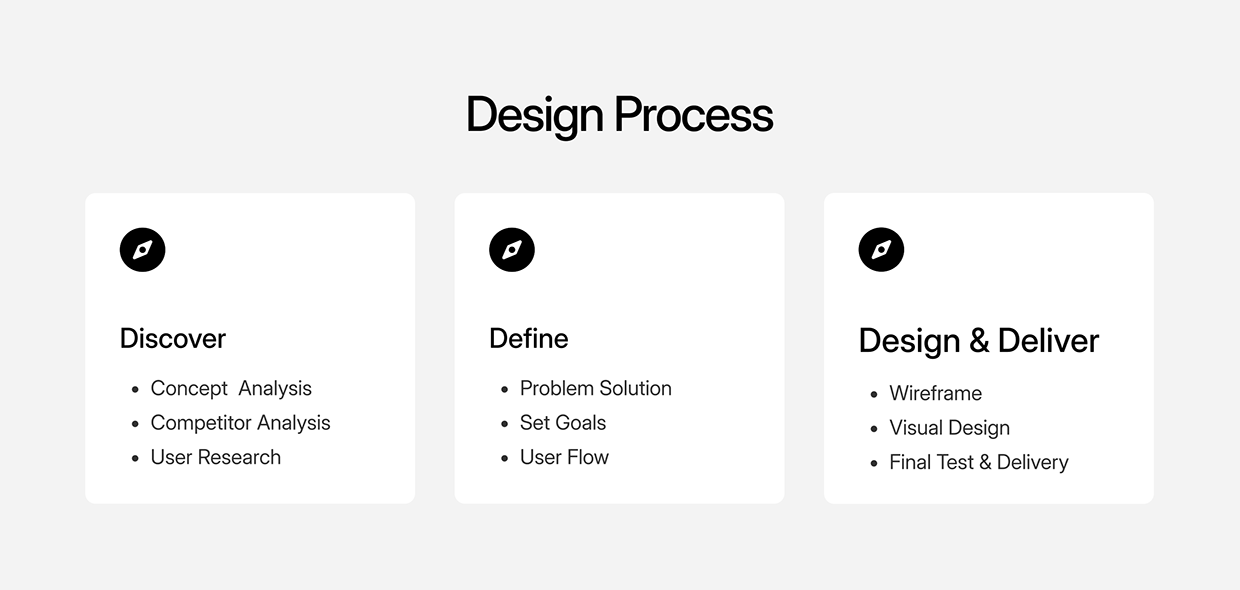Click the Discover card title
The height and width of the screenshot is (590, 1240).
pyautogui.click(x=173, y=338)
